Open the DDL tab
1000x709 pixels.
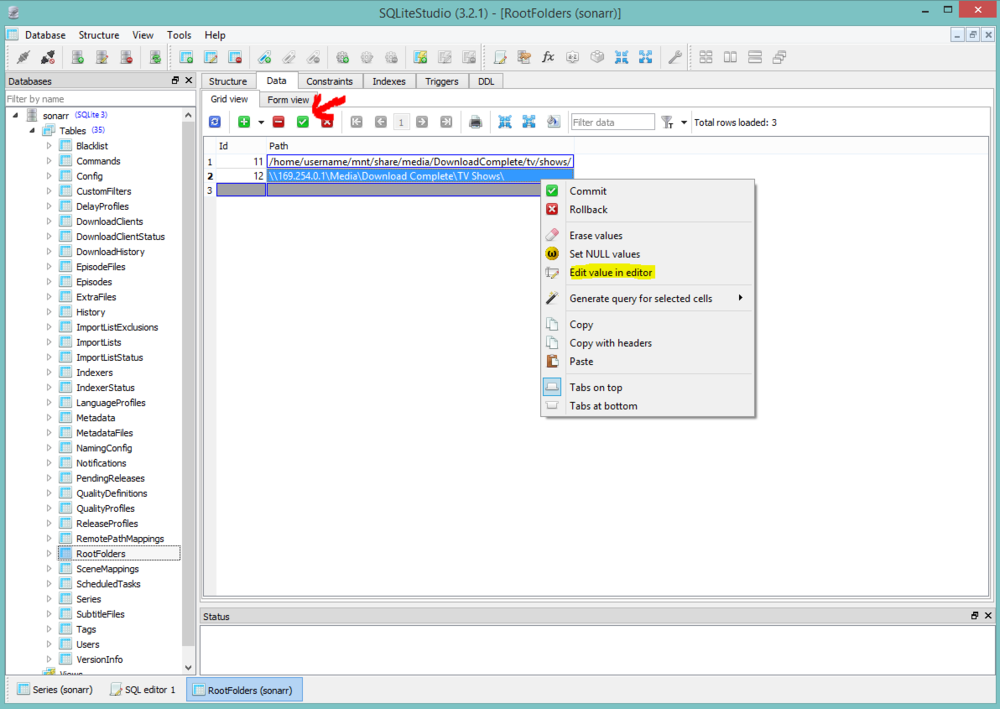pos(485,81)
